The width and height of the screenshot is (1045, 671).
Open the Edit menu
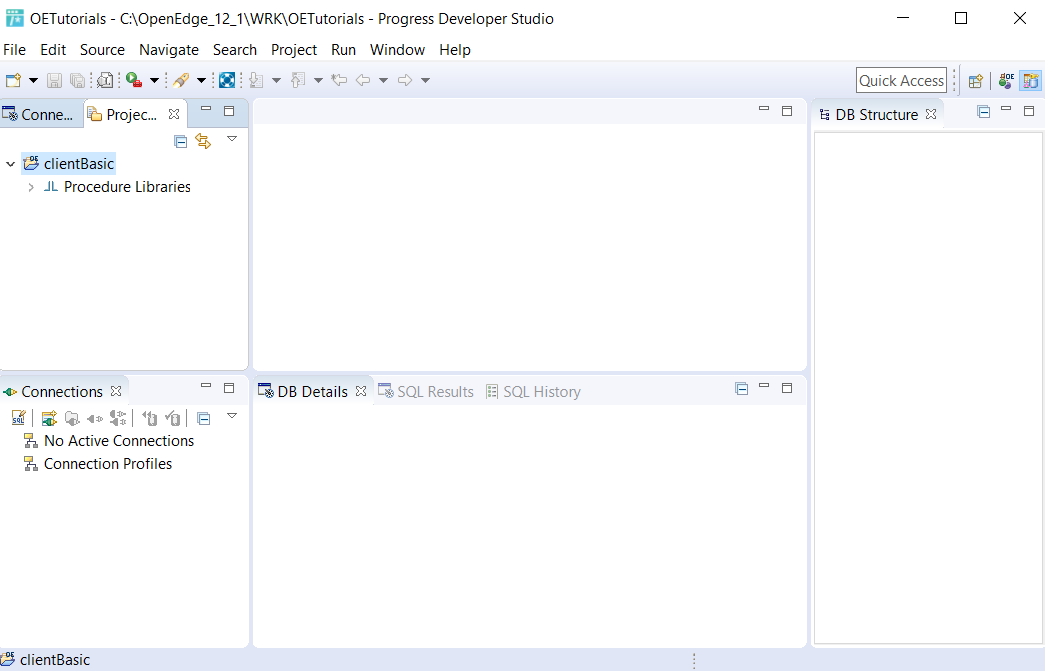(53, 50)
